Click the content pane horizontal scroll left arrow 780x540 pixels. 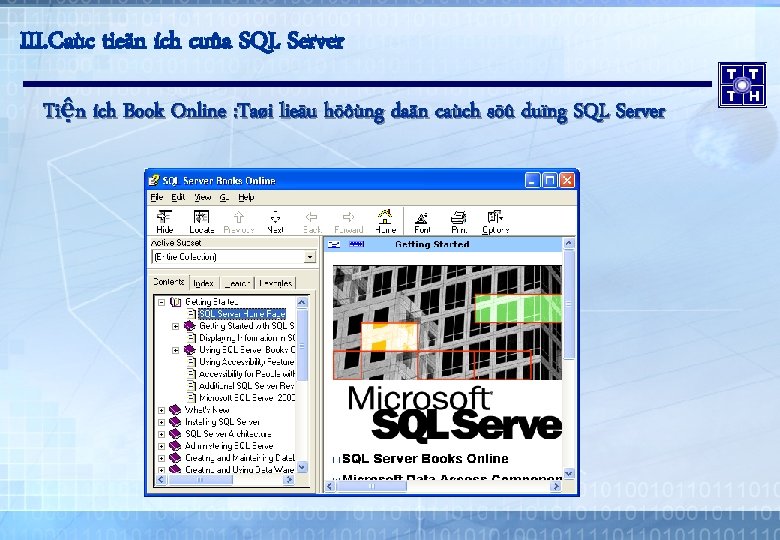(330, 486)
